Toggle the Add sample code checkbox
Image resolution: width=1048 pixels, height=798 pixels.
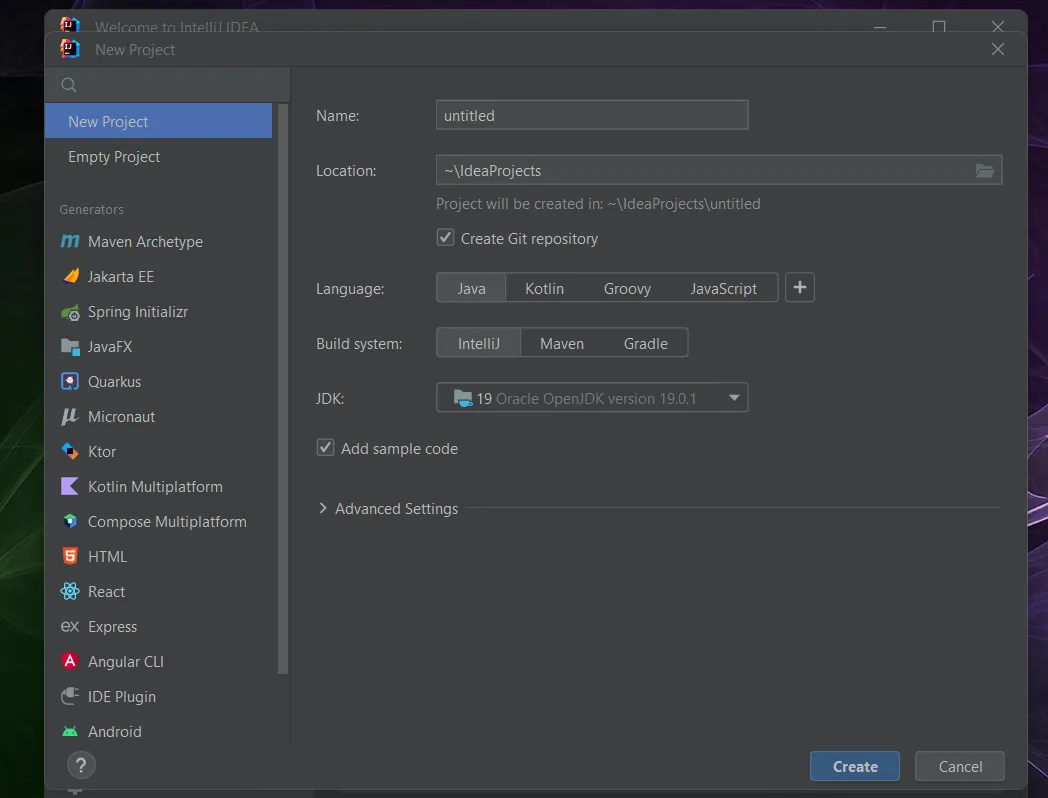pyautogui.click(x=325, y=448)
